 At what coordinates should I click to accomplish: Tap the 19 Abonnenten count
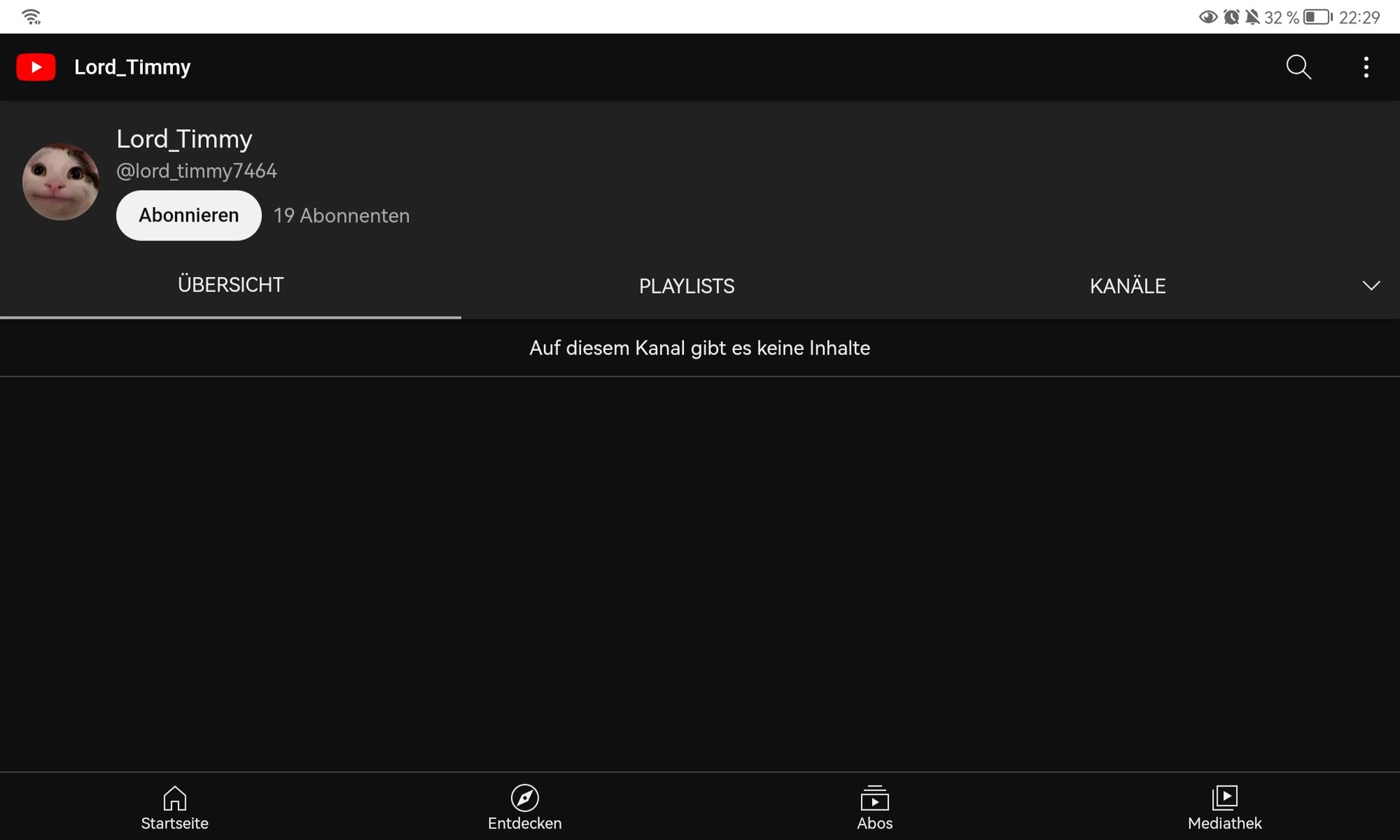[x=341, y=216]
